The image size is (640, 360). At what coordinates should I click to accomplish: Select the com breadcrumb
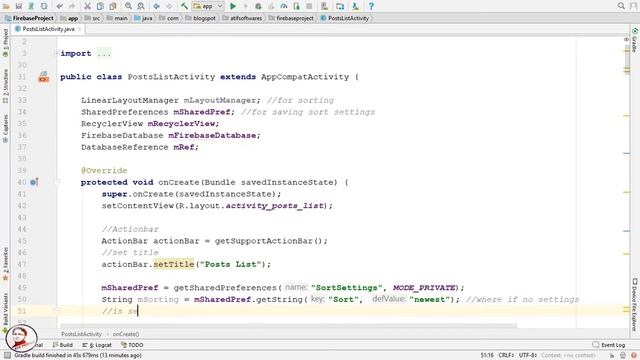click(x=169, y=18)
